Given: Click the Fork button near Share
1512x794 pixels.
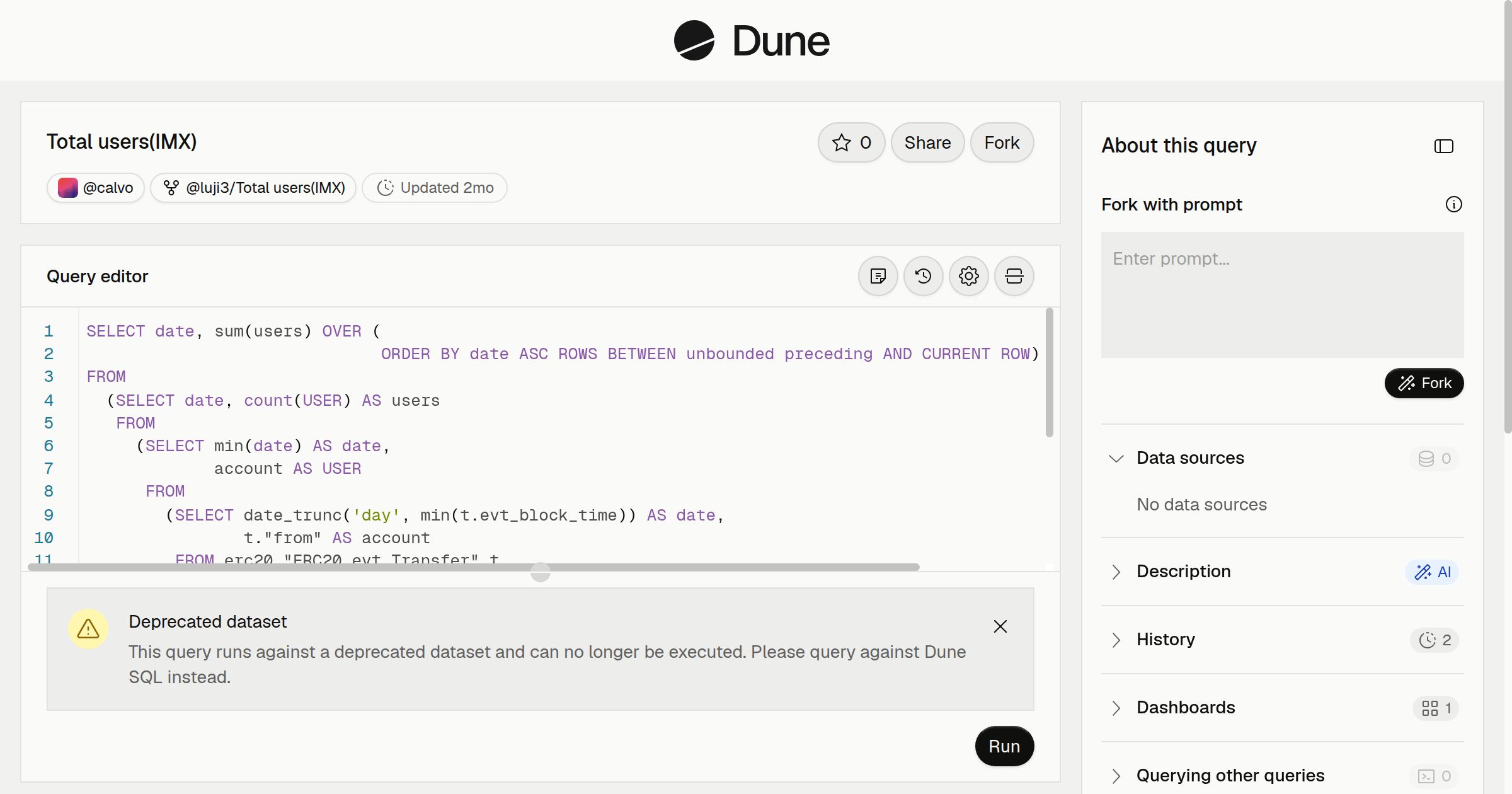Looking at the screenshot, I should click(x=1002, y=142).
